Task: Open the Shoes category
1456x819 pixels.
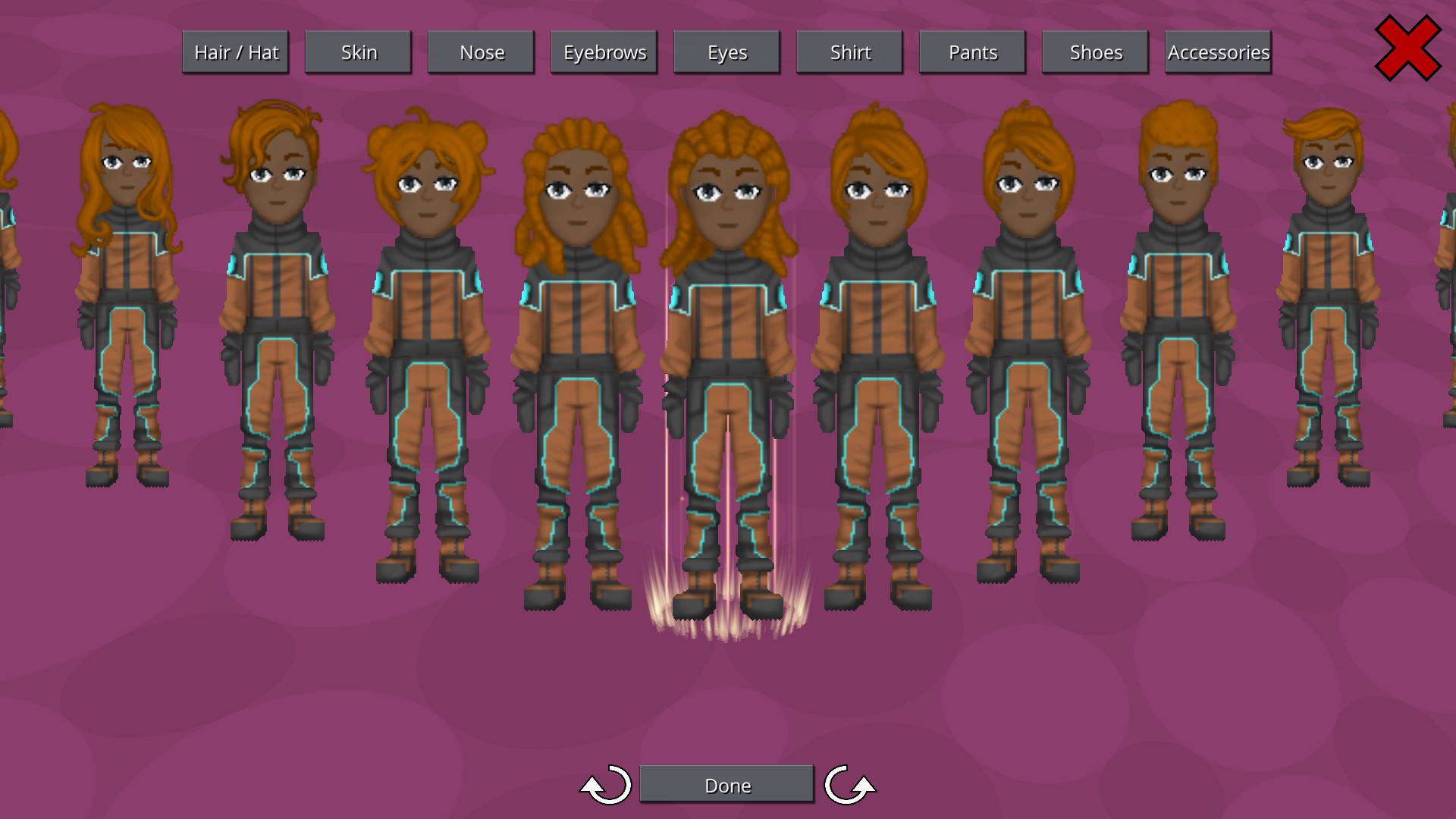Action: click(x=1095, y=52)
